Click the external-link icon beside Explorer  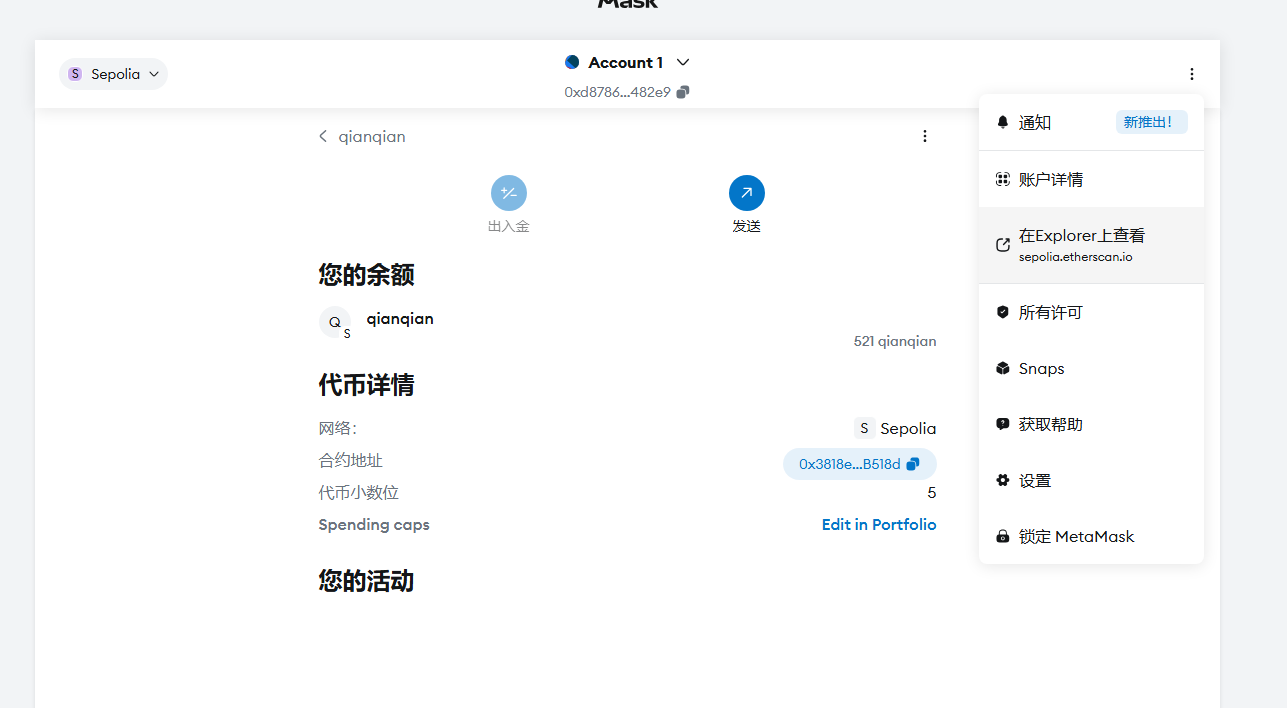[x=1003, y=245]
